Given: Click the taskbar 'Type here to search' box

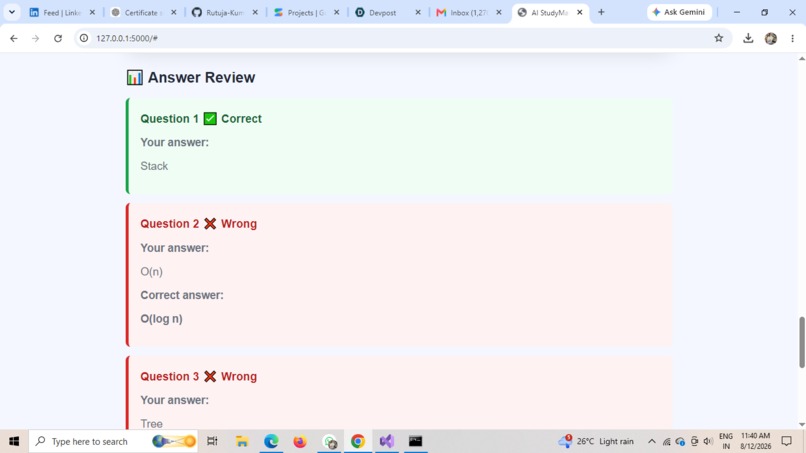Looking at the screenshot, I should pyautogui.click(x=114, y=441).
